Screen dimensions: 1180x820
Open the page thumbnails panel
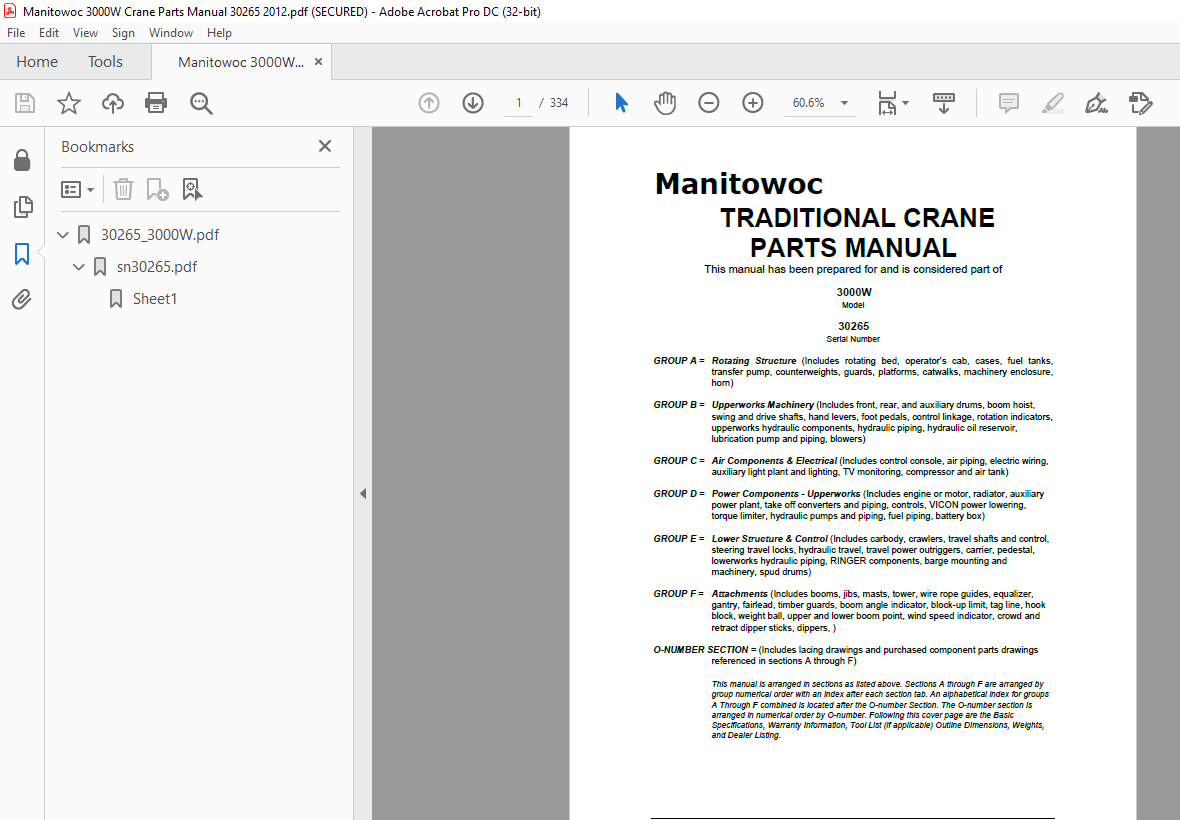tap(23, 207)
